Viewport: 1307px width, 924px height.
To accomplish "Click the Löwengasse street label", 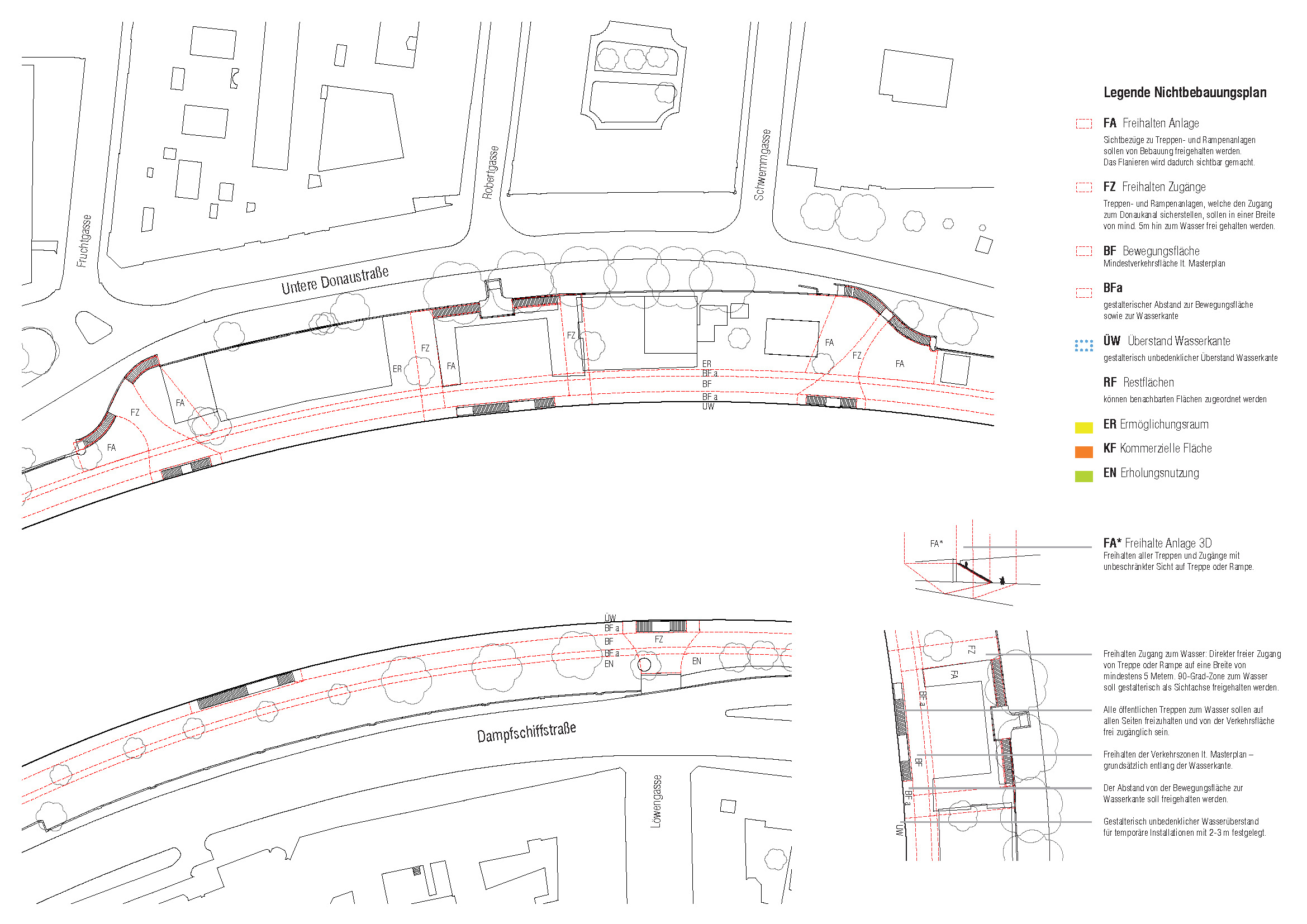I will coord(656,801).
